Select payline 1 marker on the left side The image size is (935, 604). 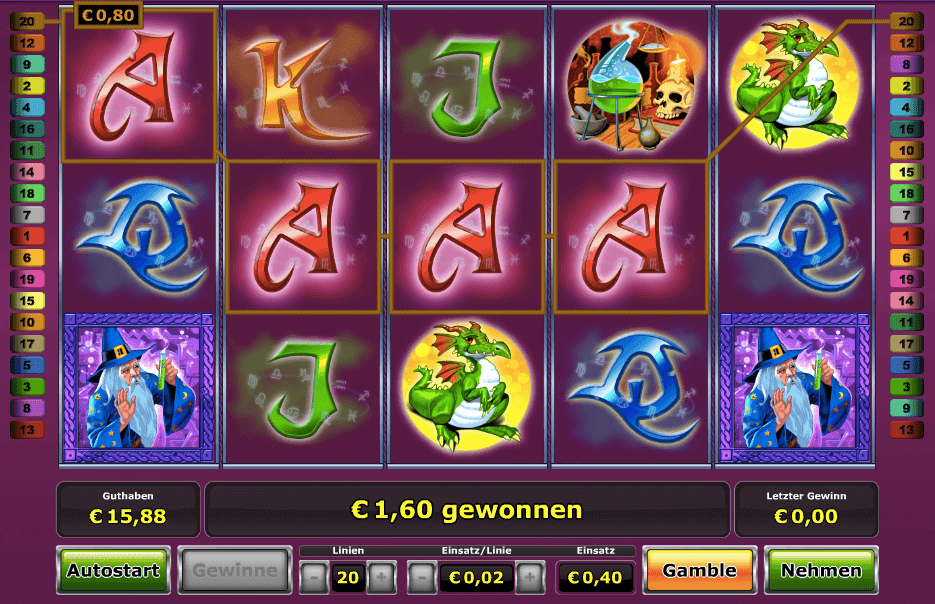[x=27, y=236]
